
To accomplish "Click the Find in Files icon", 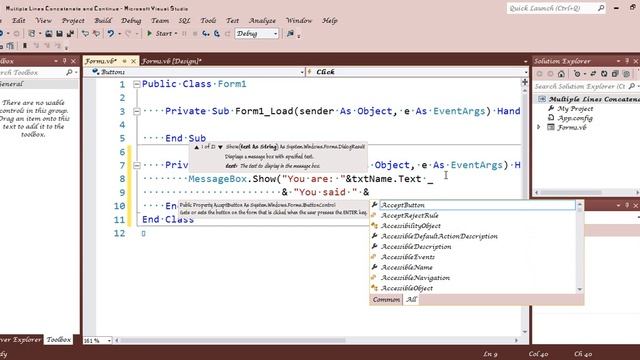I will (290, 33).
